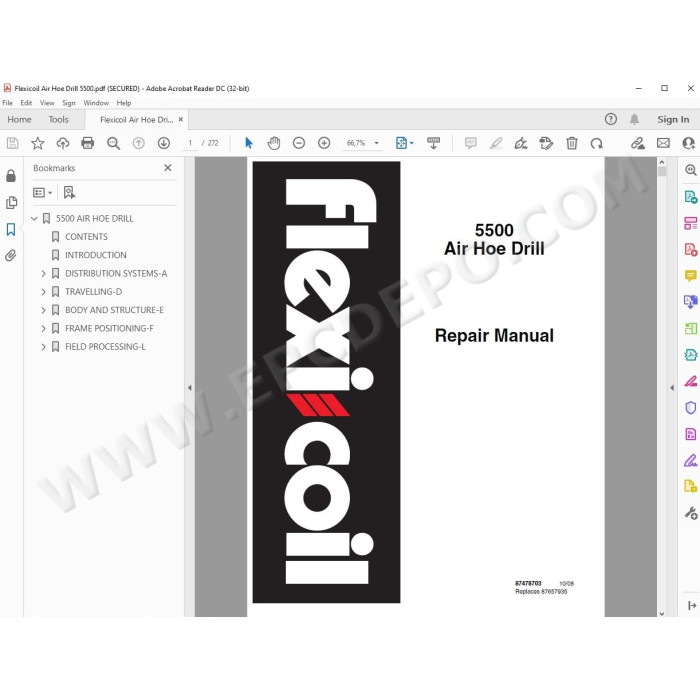
Task: Expand the BODY AND STRUCTURE-E bookmark
Action: click(43, 310)
